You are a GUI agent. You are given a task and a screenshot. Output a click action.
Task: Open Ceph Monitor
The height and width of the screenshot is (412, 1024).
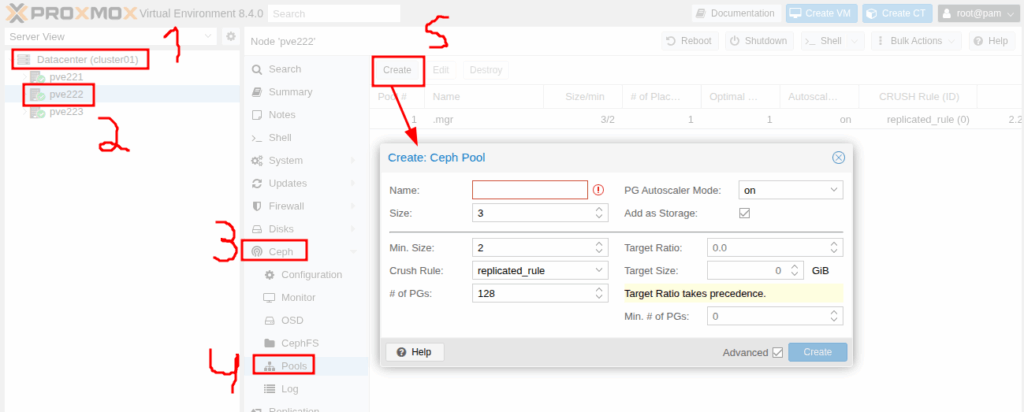tap(298, 298)
